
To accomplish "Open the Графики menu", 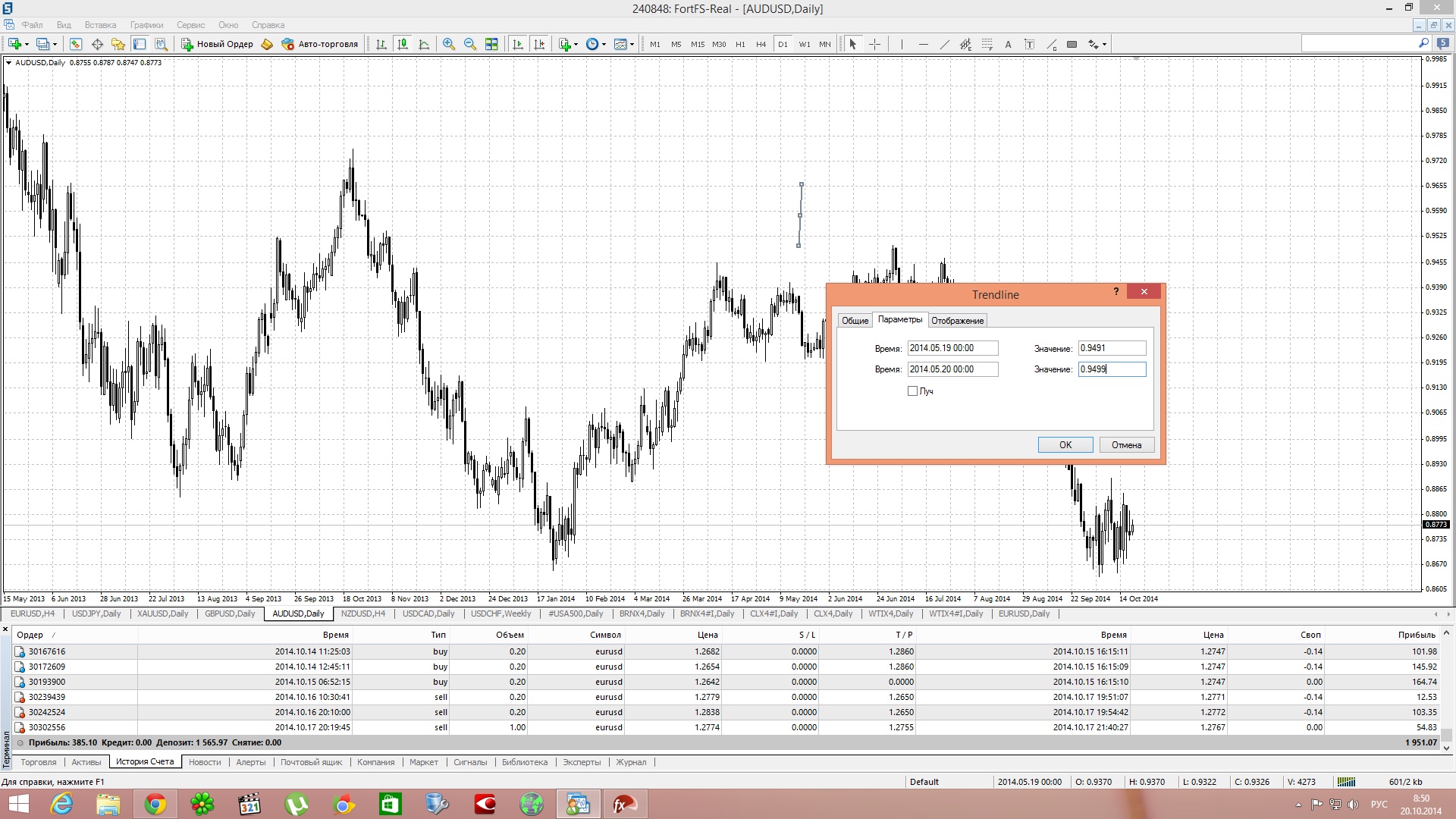I will (146, 25).
